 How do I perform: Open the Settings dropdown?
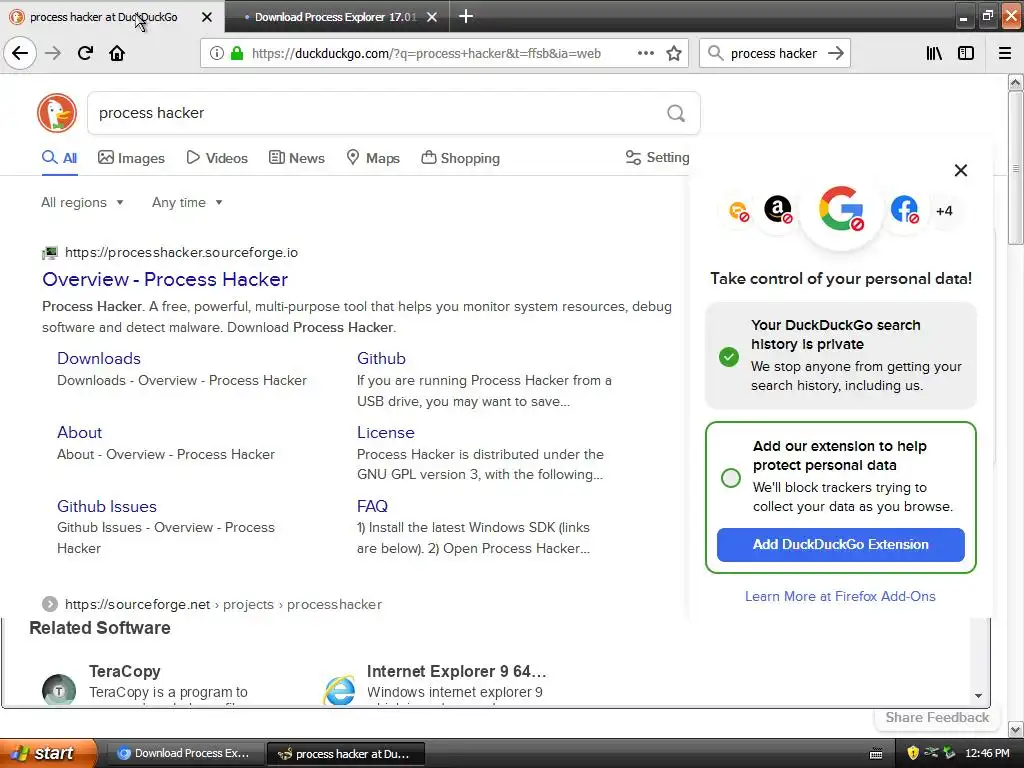[657, 157]
